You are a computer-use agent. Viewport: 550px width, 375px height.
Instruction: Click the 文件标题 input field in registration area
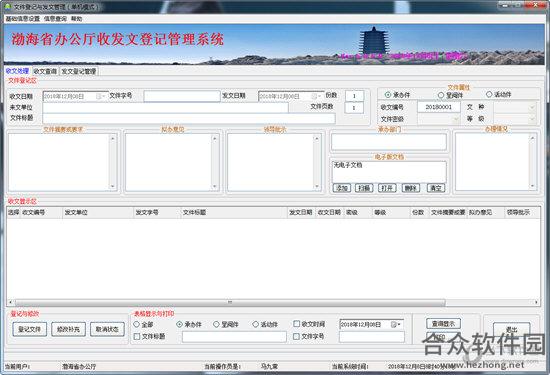coord(189,118)
